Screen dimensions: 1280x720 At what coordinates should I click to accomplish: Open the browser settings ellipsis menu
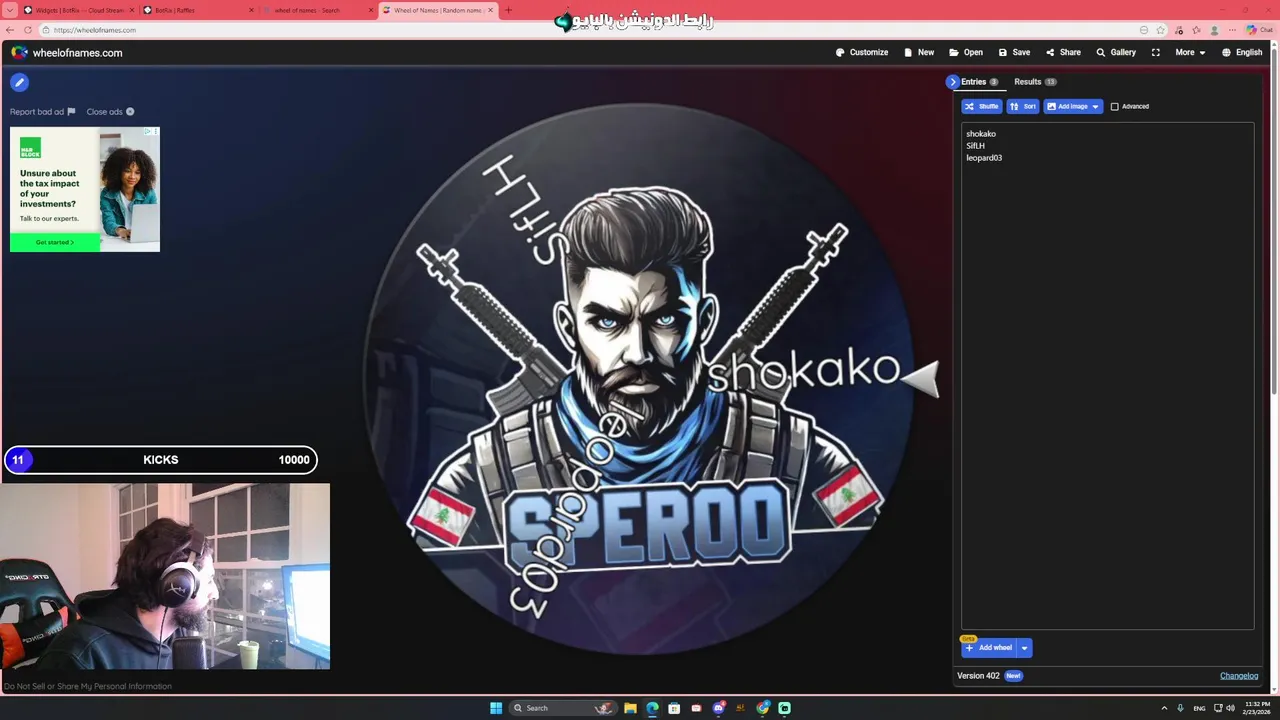pos(1231,30)
